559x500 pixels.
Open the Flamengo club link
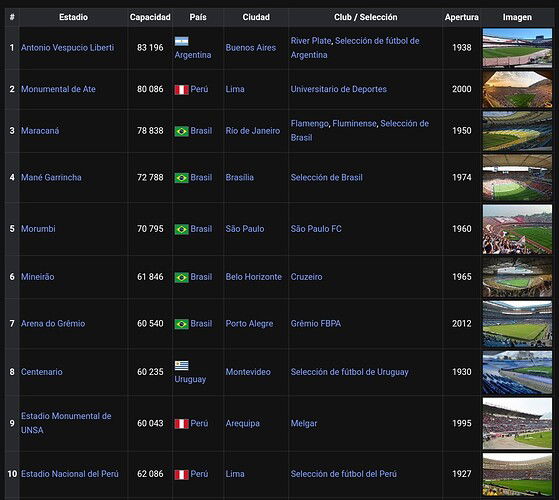(309, 124)
